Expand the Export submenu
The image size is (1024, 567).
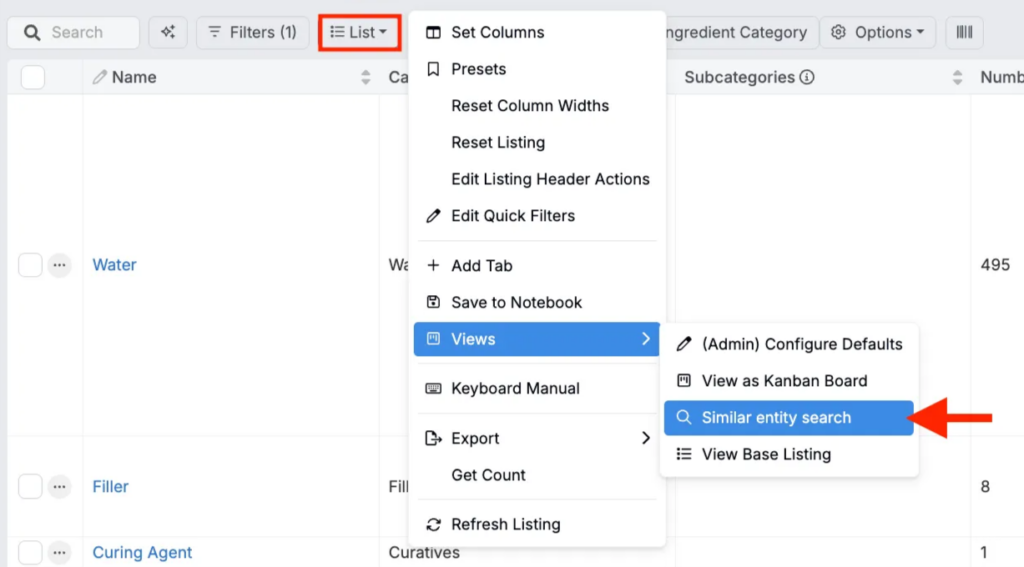pos(537,438)
